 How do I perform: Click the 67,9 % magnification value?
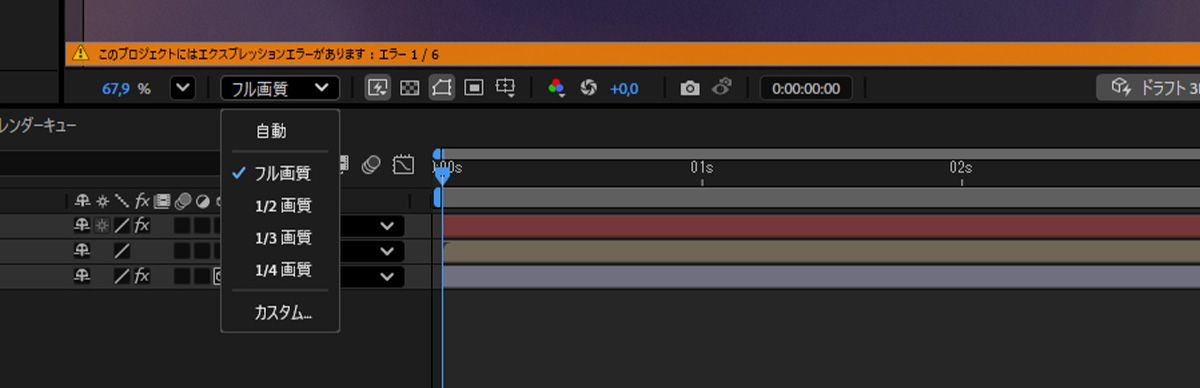(x=126, y=88)
